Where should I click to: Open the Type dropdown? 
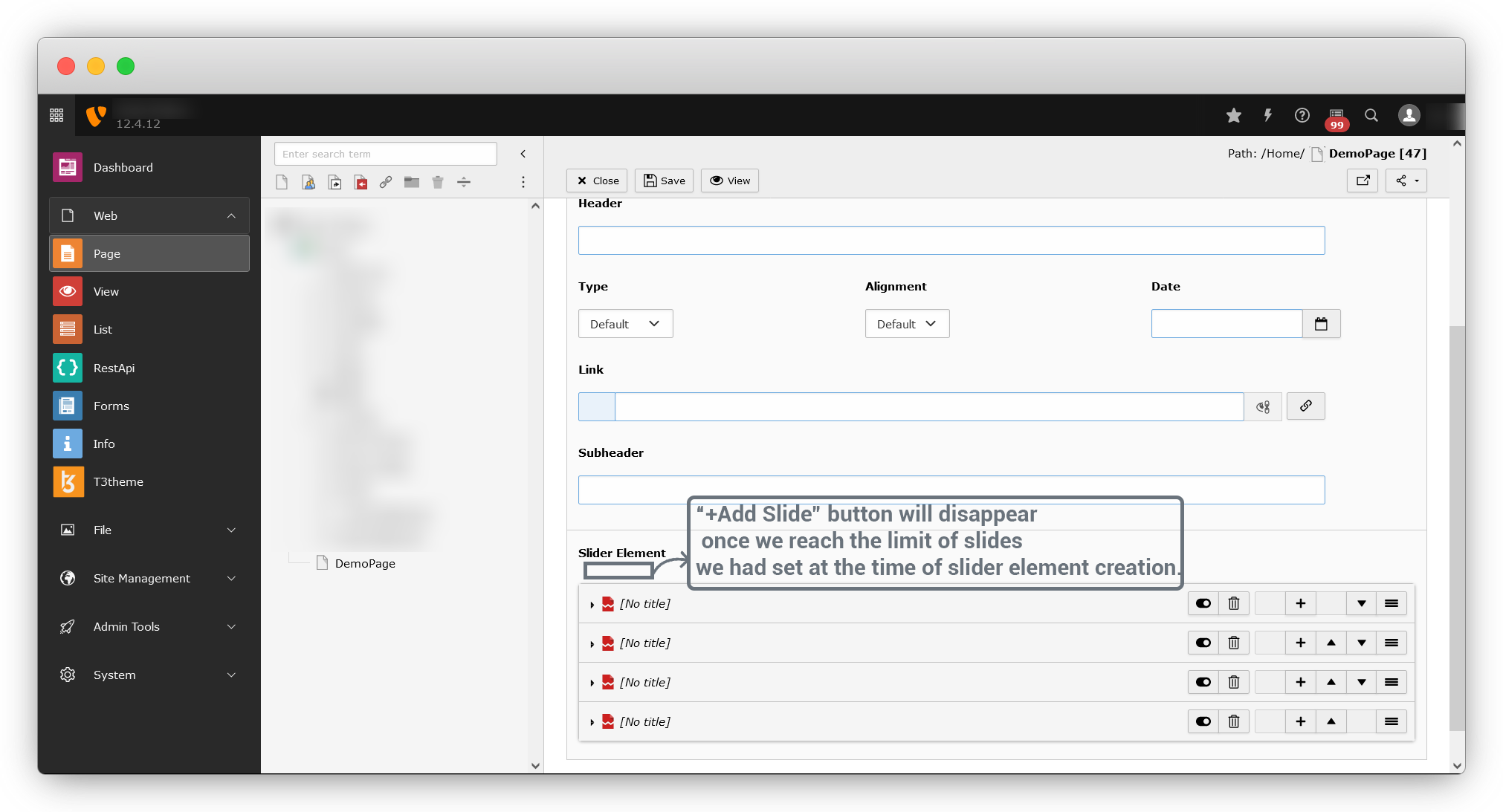pyautogui.click(x=625, y=324)
